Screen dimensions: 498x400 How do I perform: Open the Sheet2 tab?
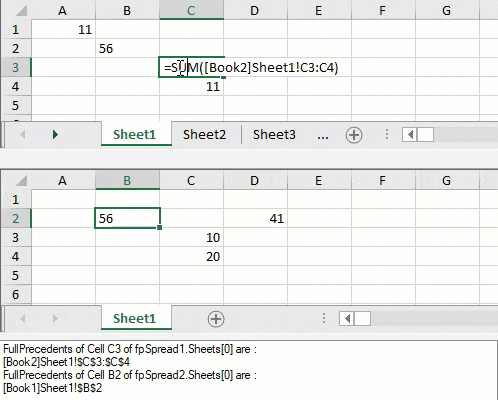click(x=204, y=135)
